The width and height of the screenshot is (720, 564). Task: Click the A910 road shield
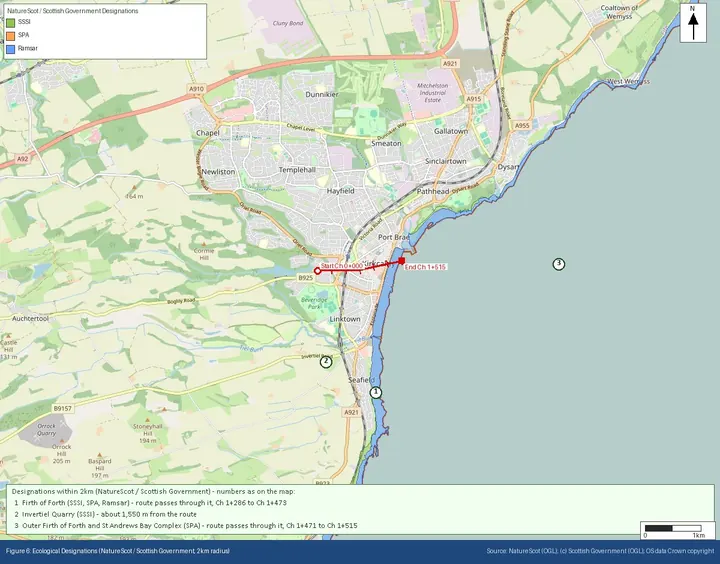[196, 89]
